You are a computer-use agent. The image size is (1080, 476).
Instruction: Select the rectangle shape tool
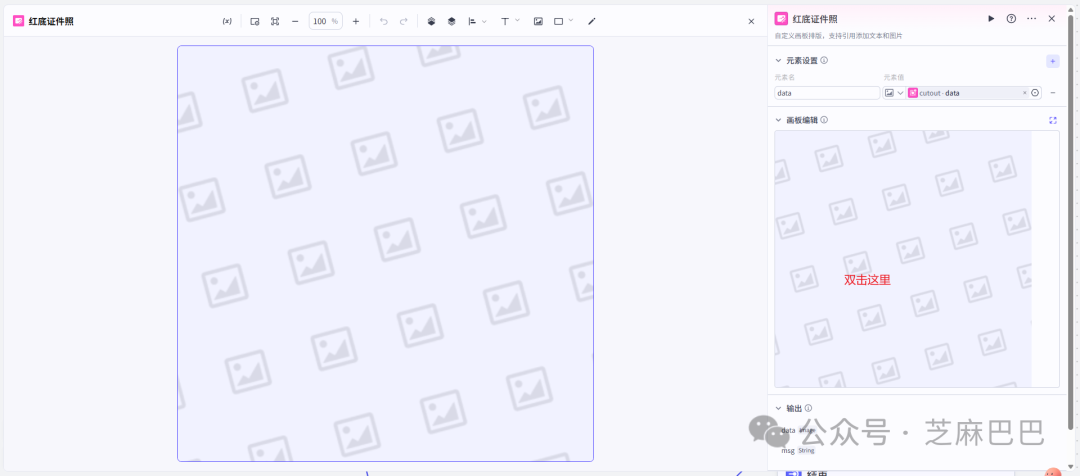(x=559, y=21)
